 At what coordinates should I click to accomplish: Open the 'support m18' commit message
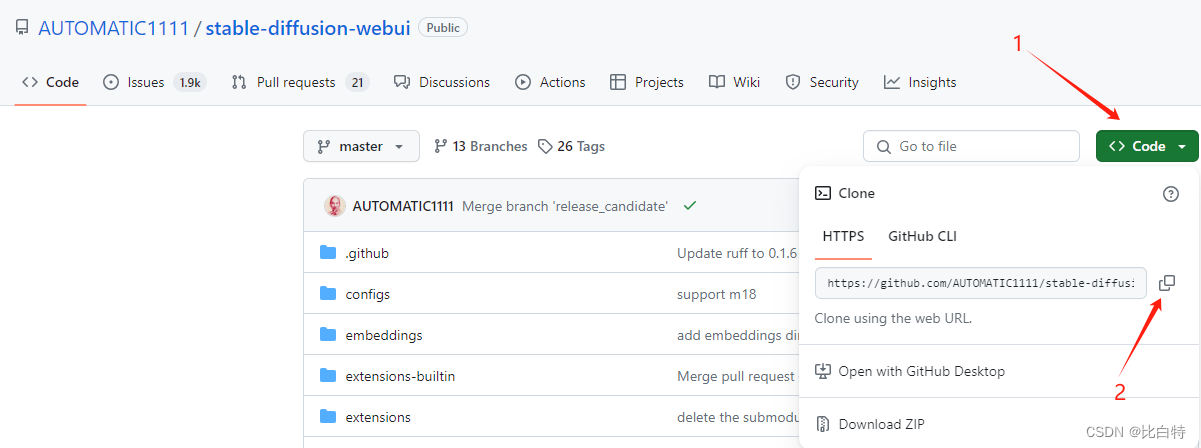(715, 294)
